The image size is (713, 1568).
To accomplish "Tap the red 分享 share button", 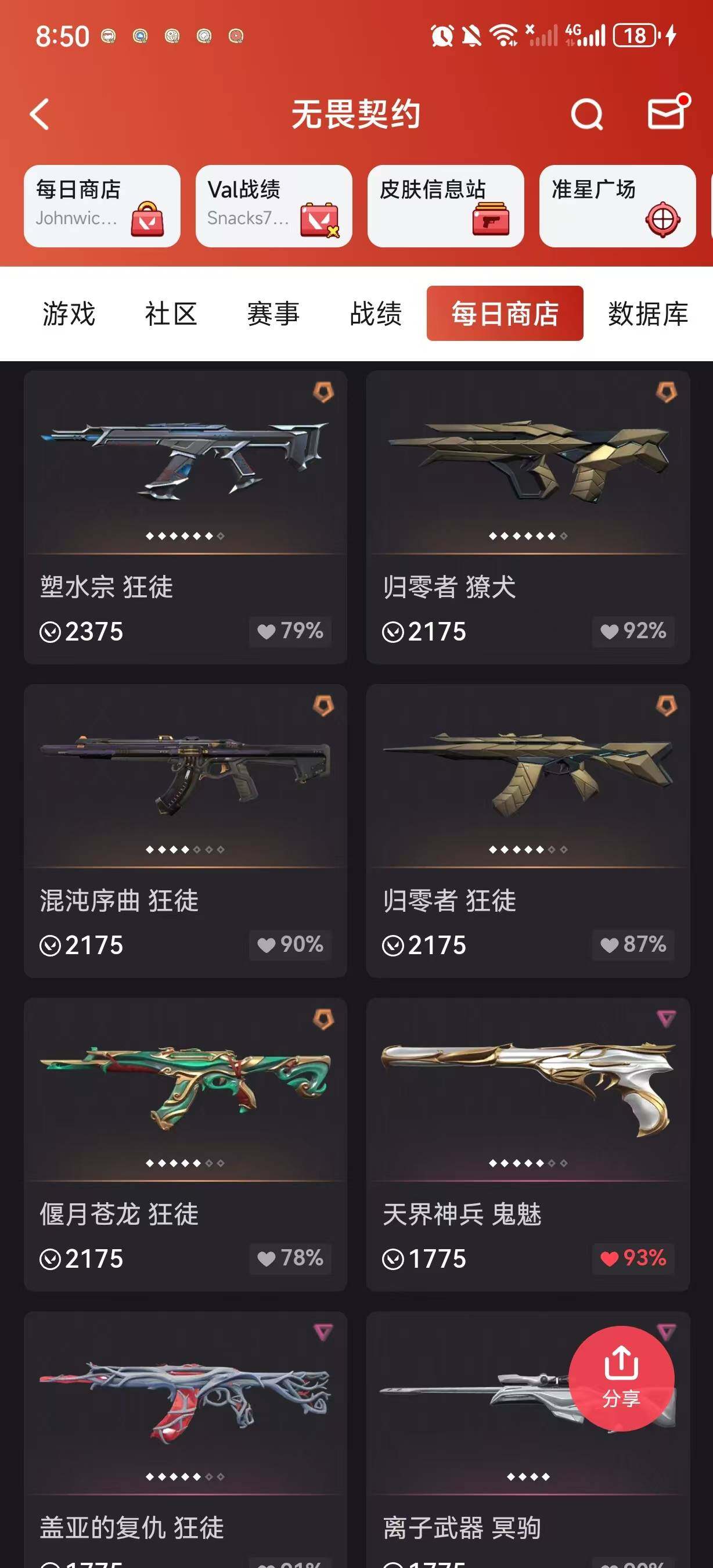I will point(621,1378).
